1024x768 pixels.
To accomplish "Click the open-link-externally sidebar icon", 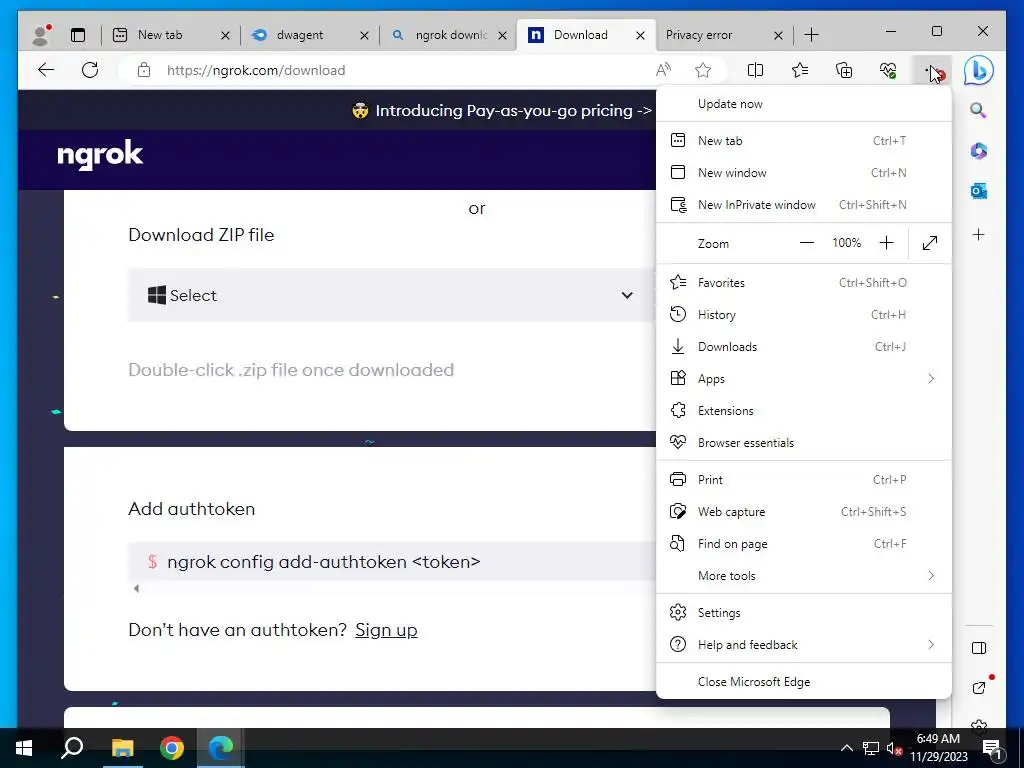I will coord(978,688).
